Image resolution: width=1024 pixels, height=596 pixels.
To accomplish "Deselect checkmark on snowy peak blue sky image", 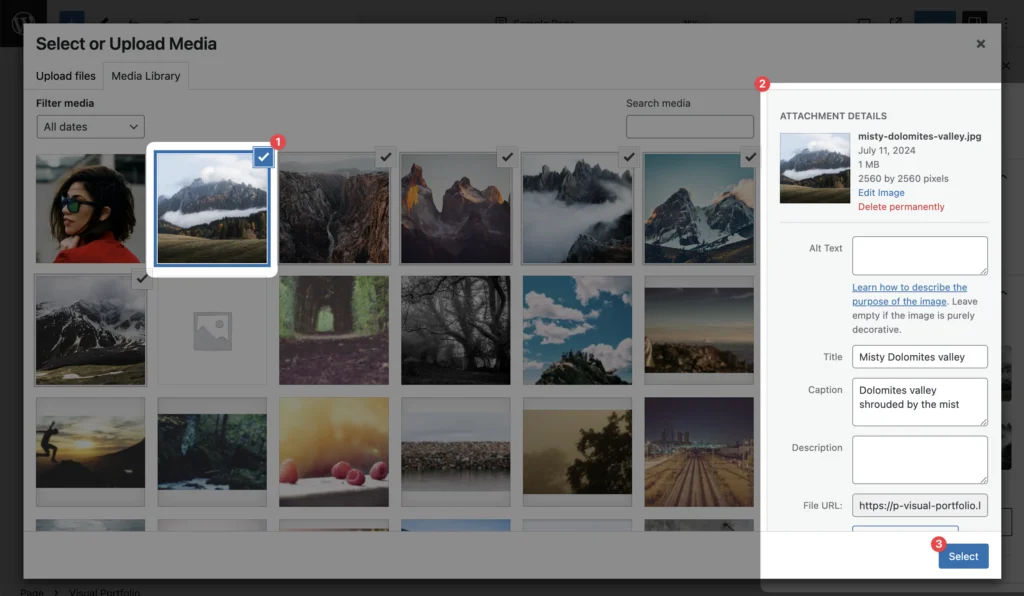I will point(750,157).
